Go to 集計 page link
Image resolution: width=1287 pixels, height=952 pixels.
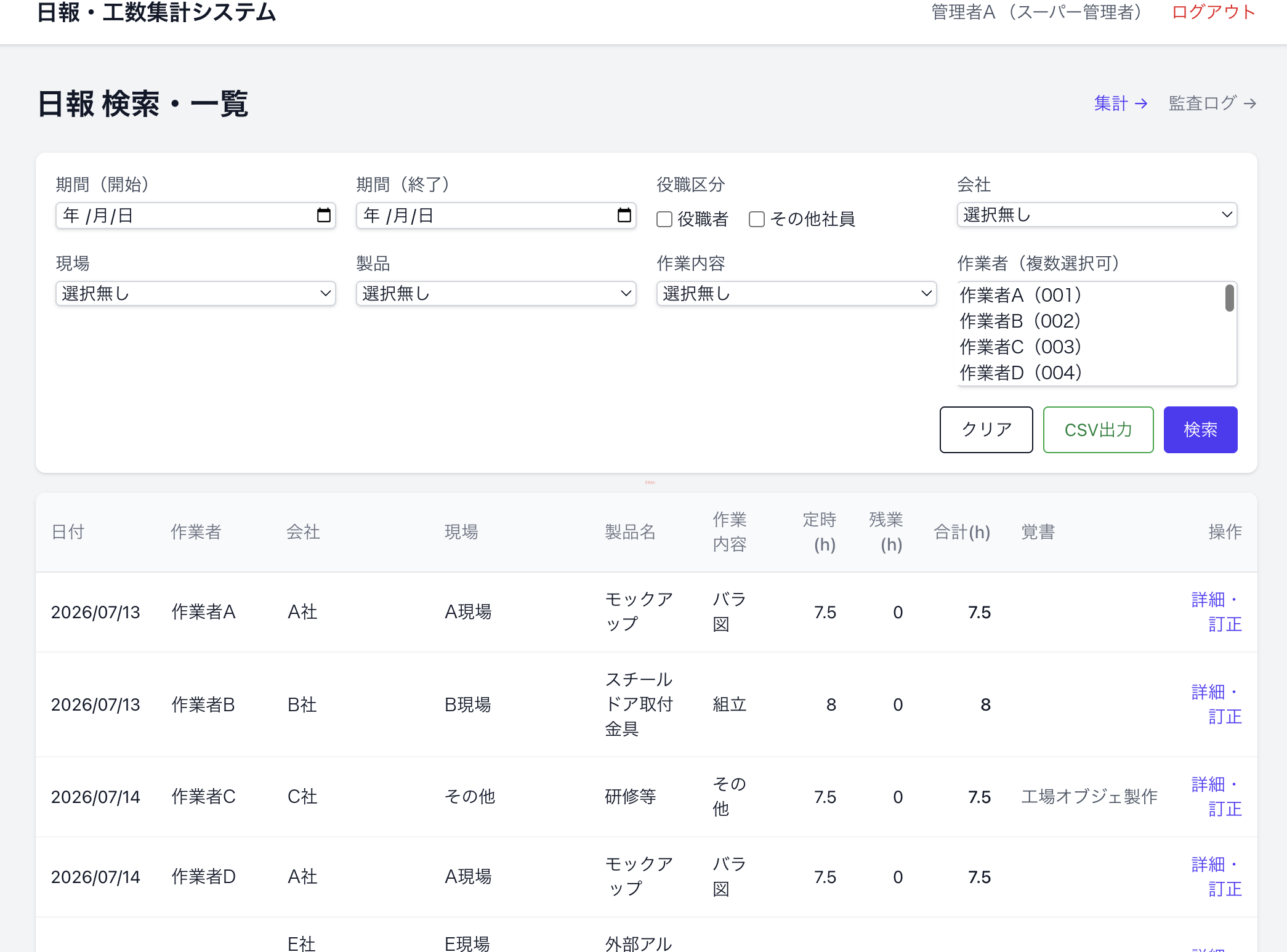[1121, 103]
